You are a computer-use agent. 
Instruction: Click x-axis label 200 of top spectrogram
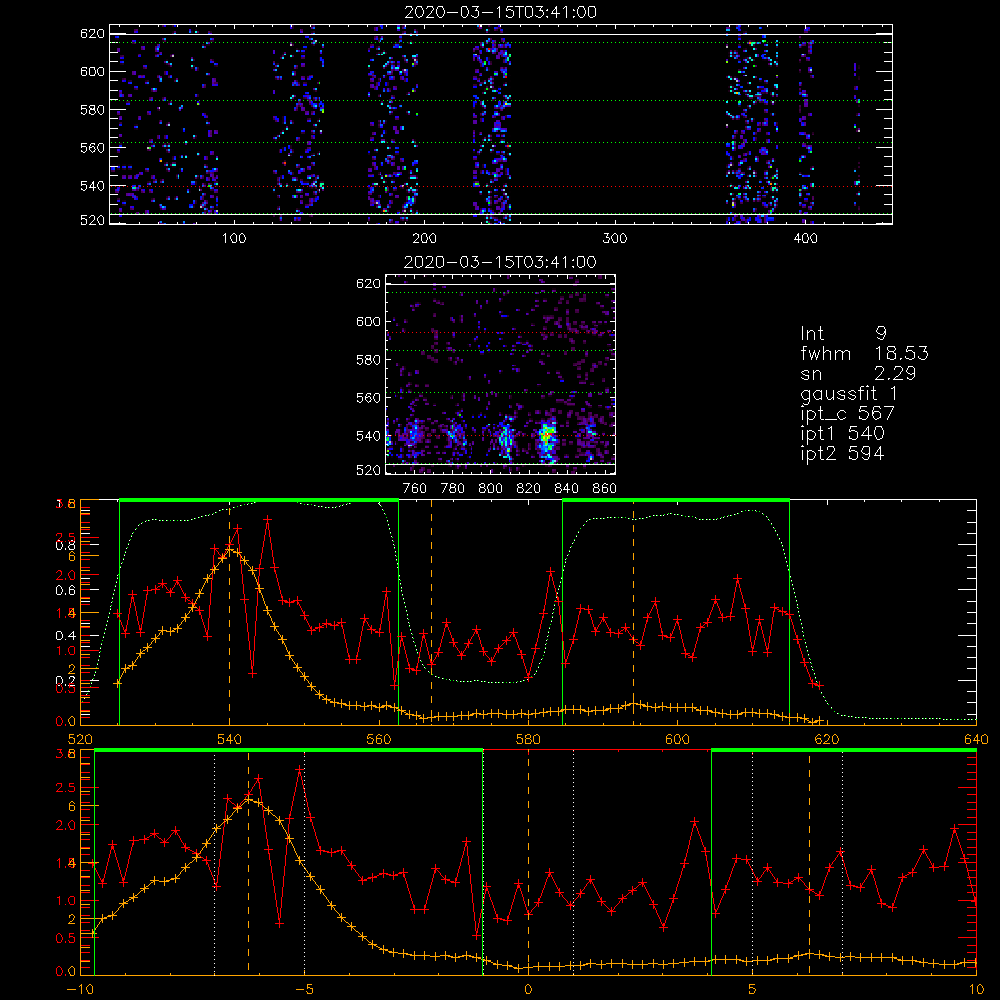pos(424,239)
